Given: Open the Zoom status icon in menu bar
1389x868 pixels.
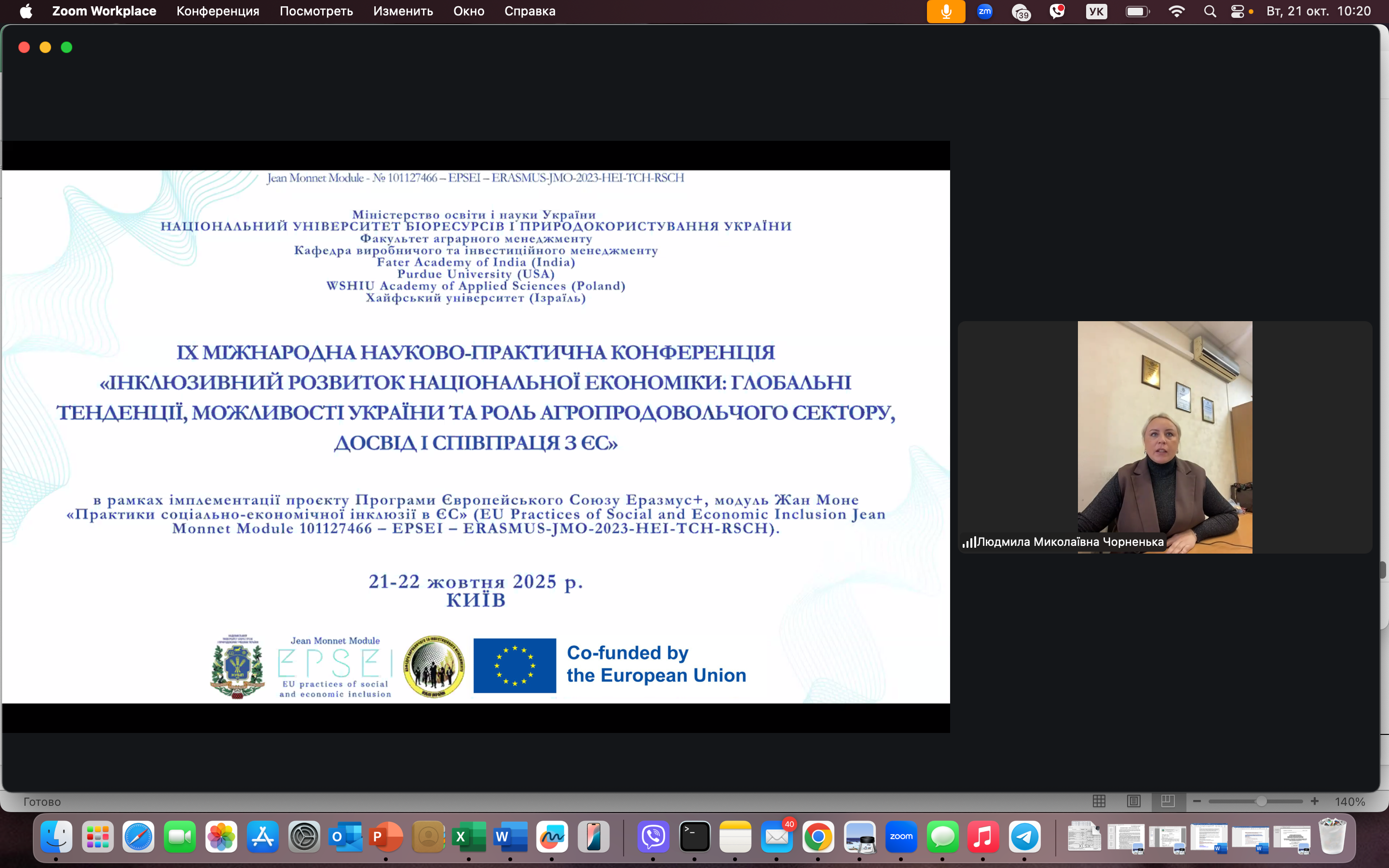Looking at the screenshot, I should 985,12.
